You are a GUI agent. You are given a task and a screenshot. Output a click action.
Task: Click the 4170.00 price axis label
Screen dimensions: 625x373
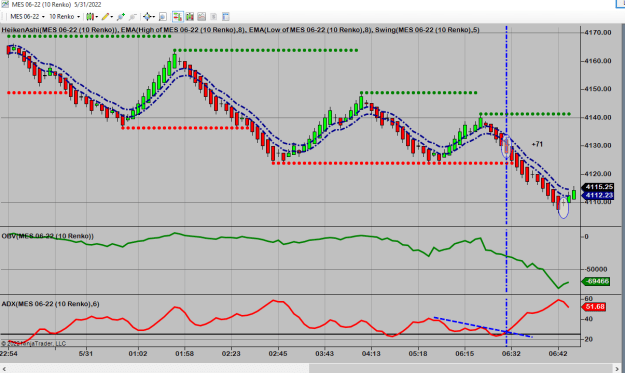(597, 32)
